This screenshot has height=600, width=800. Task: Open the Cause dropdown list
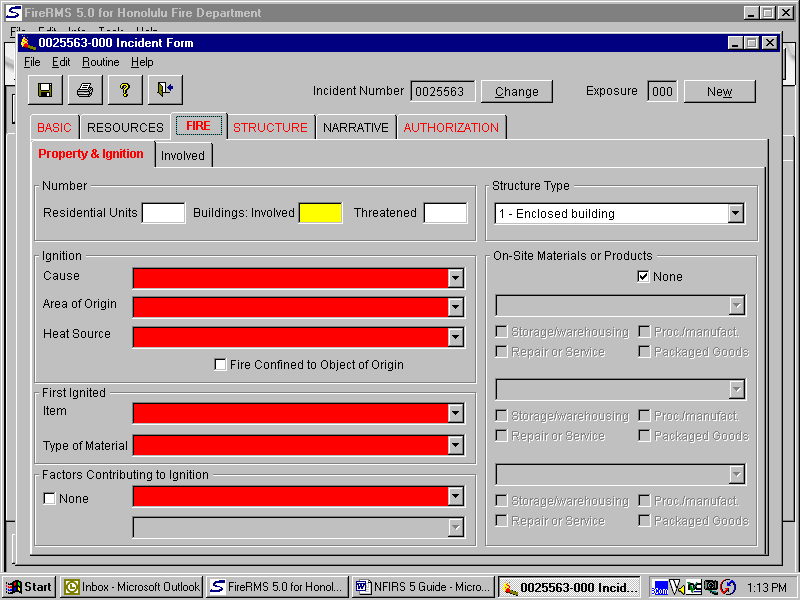[455, 278]
